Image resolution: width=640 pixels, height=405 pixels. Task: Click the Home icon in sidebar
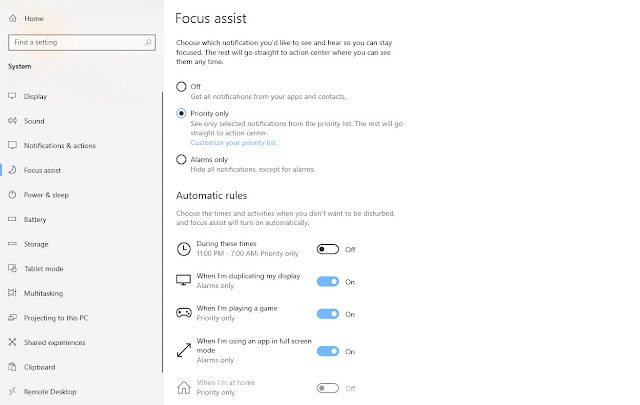[x=13, y=18]
